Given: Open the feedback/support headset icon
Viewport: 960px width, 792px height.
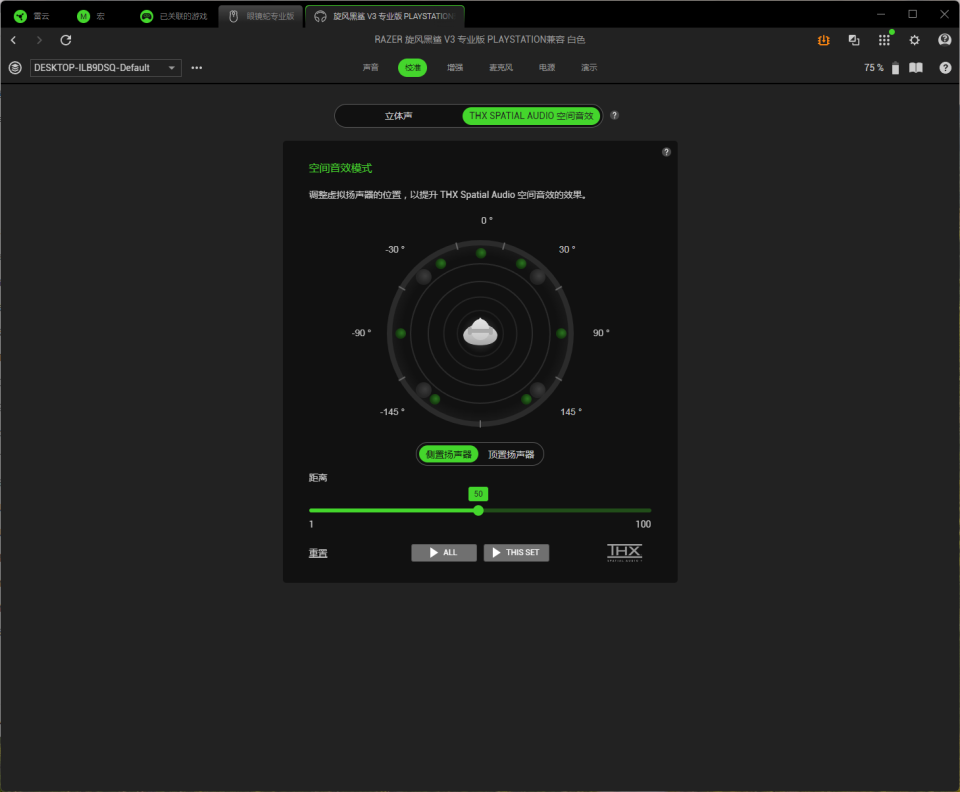Looking at the screenshot, I should pyautogui.click(x=945, y=40).
